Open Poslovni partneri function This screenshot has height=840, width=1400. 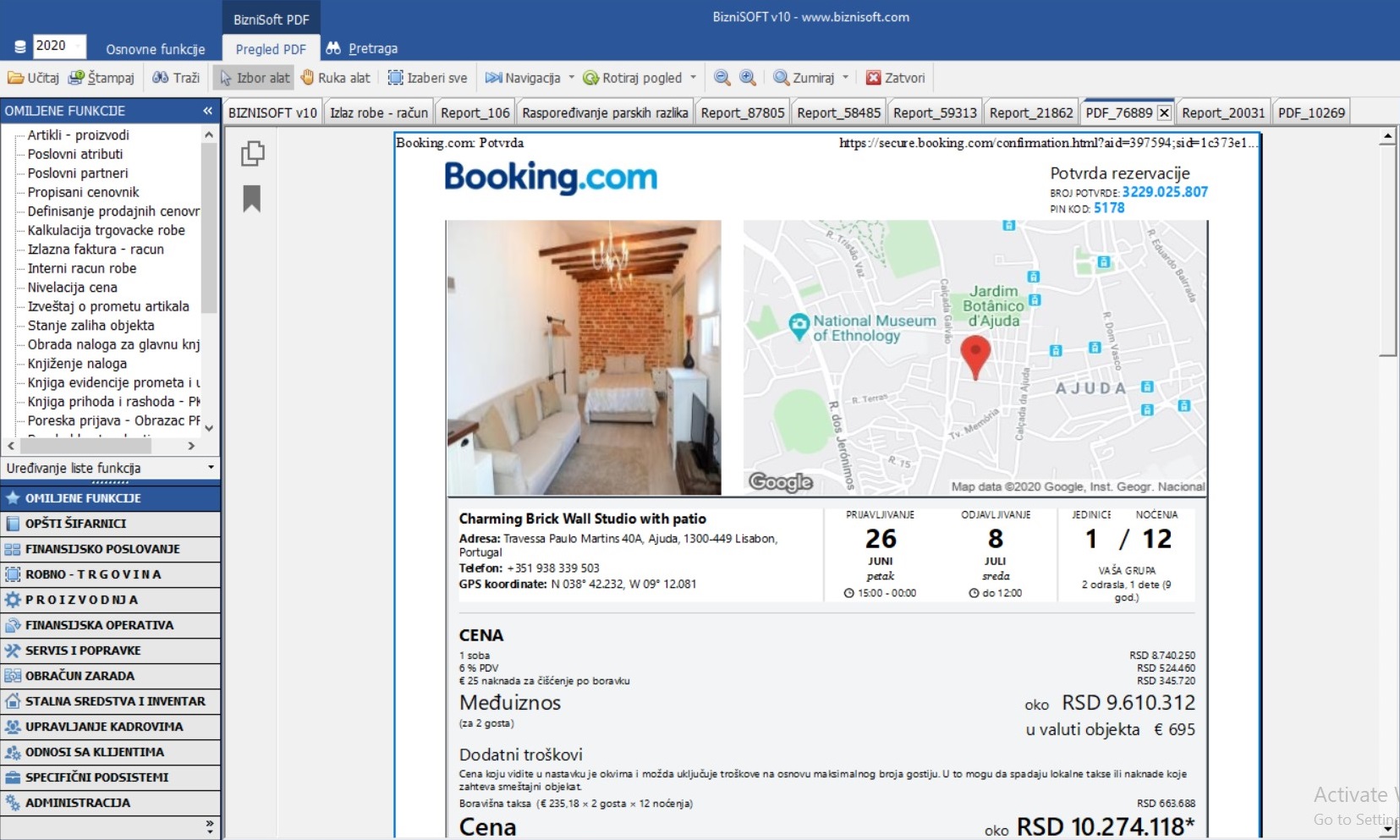pos(78,173)
